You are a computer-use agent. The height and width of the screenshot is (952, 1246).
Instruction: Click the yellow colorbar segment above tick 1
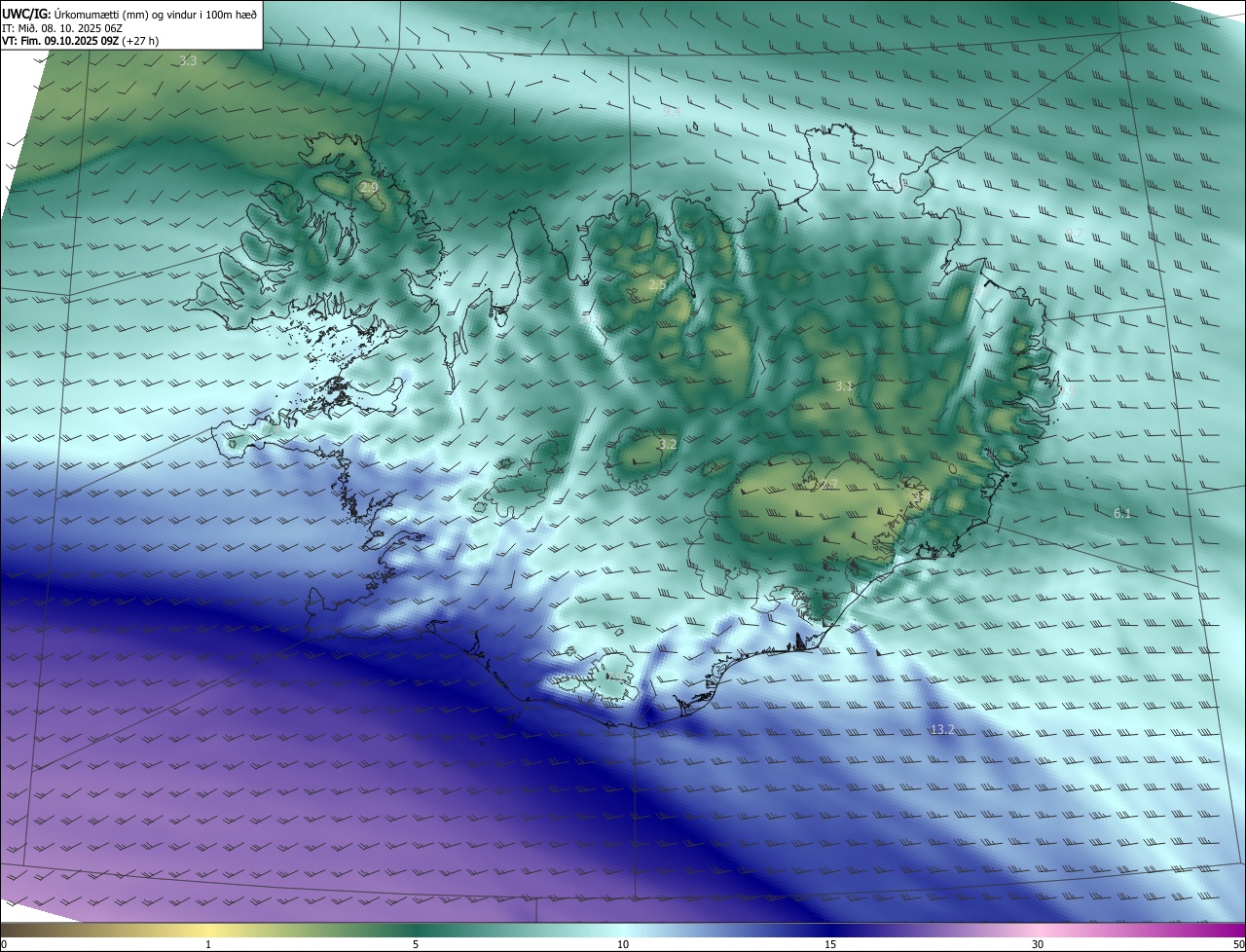click(x=208, y=931)
